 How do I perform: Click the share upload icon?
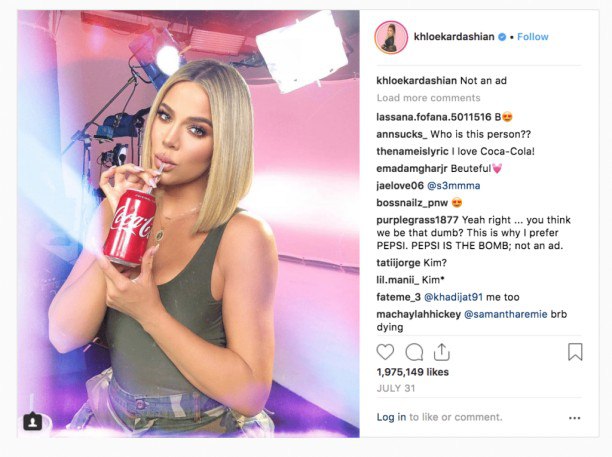(442, 352)
